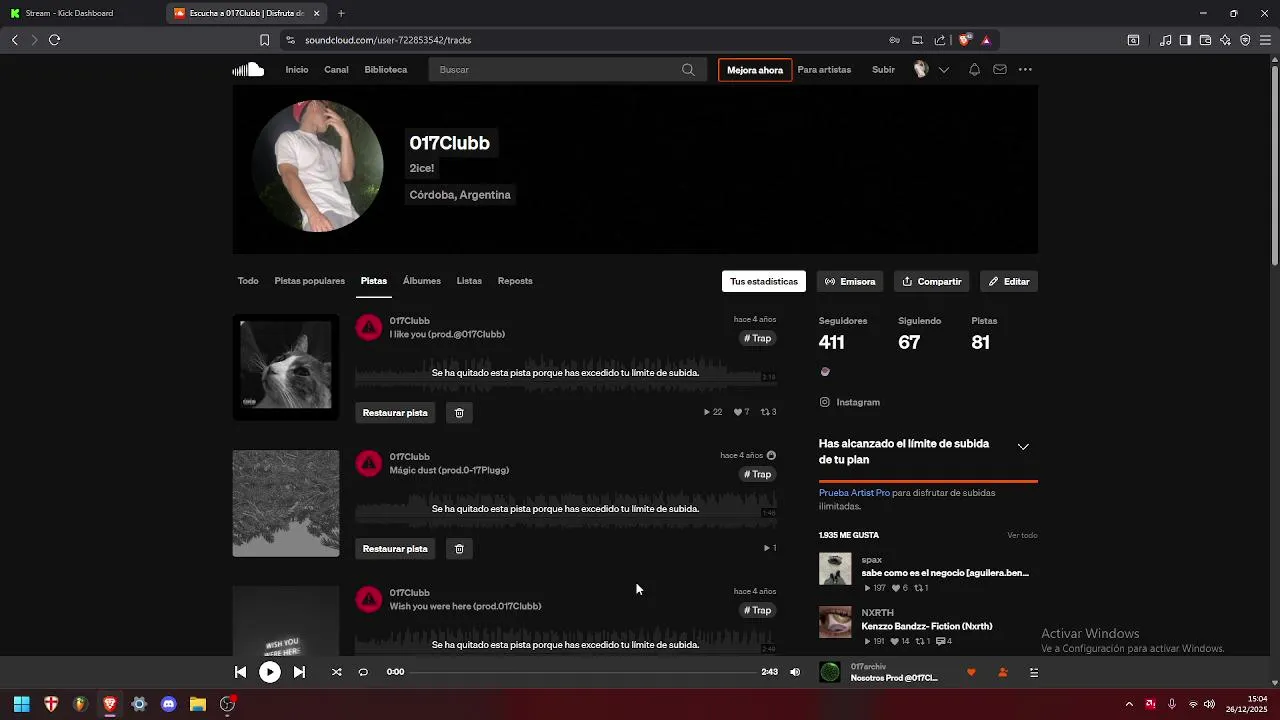Open Biblioteca in top navigation
1280x720 pixels.
coord(386,70)
